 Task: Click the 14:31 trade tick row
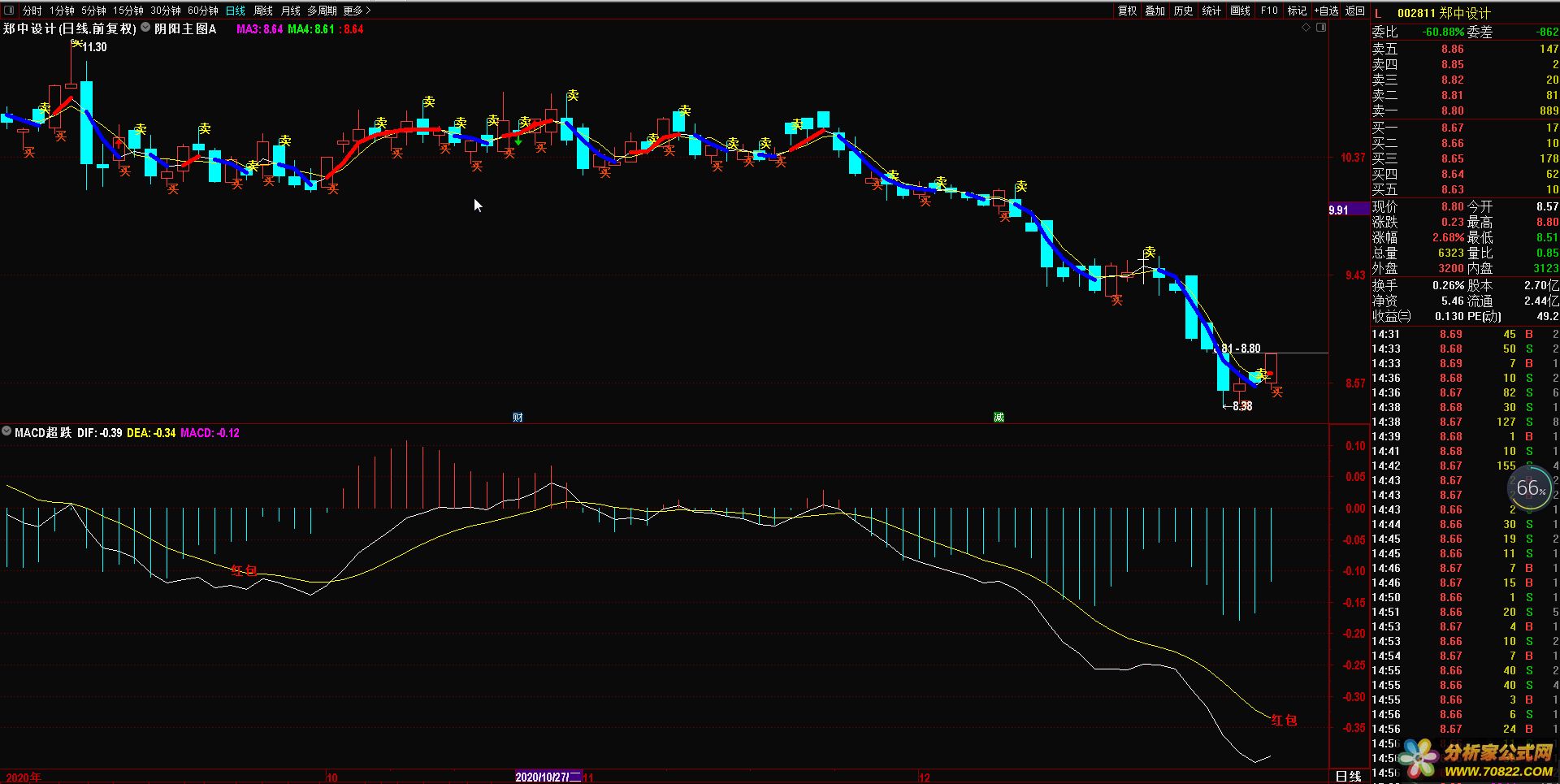point(1465,334)
